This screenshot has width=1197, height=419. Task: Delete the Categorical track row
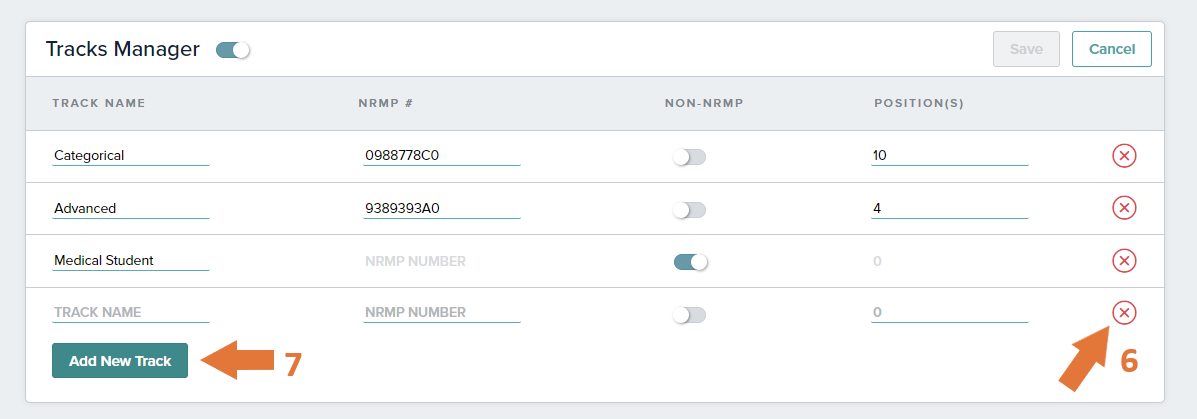[1124, 156]
